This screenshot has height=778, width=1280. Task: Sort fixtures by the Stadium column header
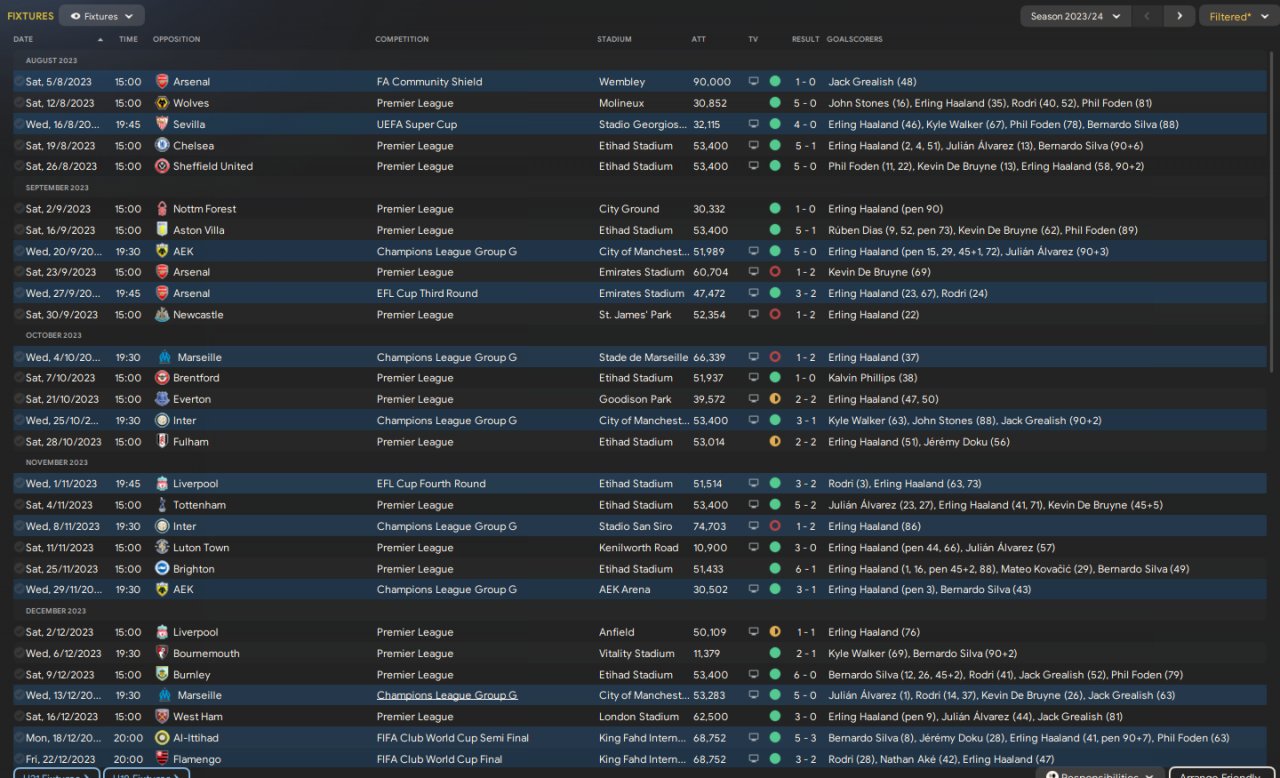(614, 39)
